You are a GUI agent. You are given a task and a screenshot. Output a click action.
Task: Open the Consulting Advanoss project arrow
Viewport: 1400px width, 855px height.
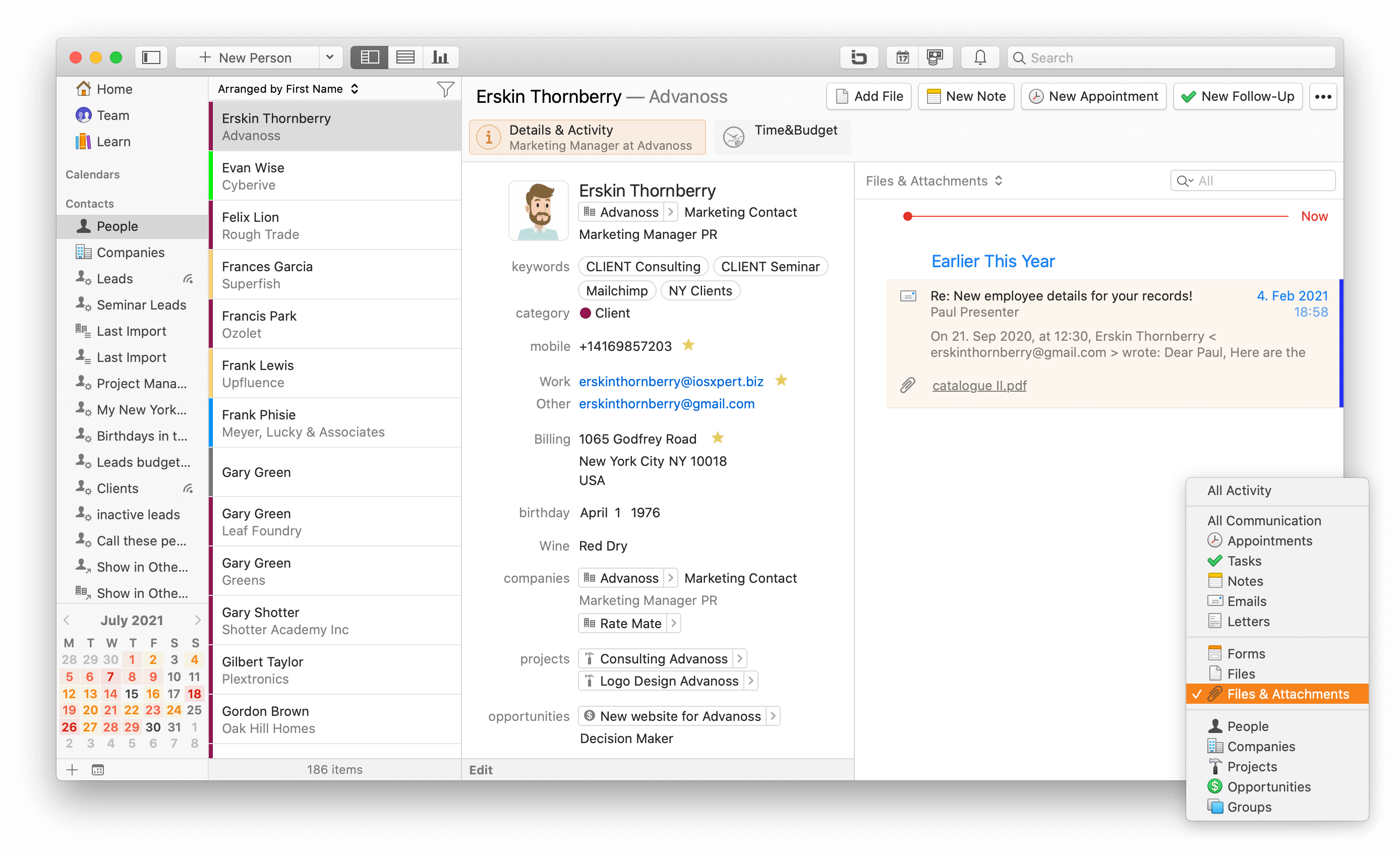click(x=739, y=658)
